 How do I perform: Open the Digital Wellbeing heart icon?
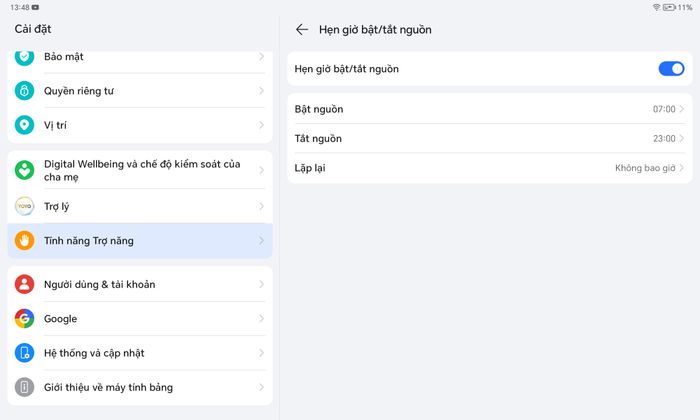click(x=25, y=170)
